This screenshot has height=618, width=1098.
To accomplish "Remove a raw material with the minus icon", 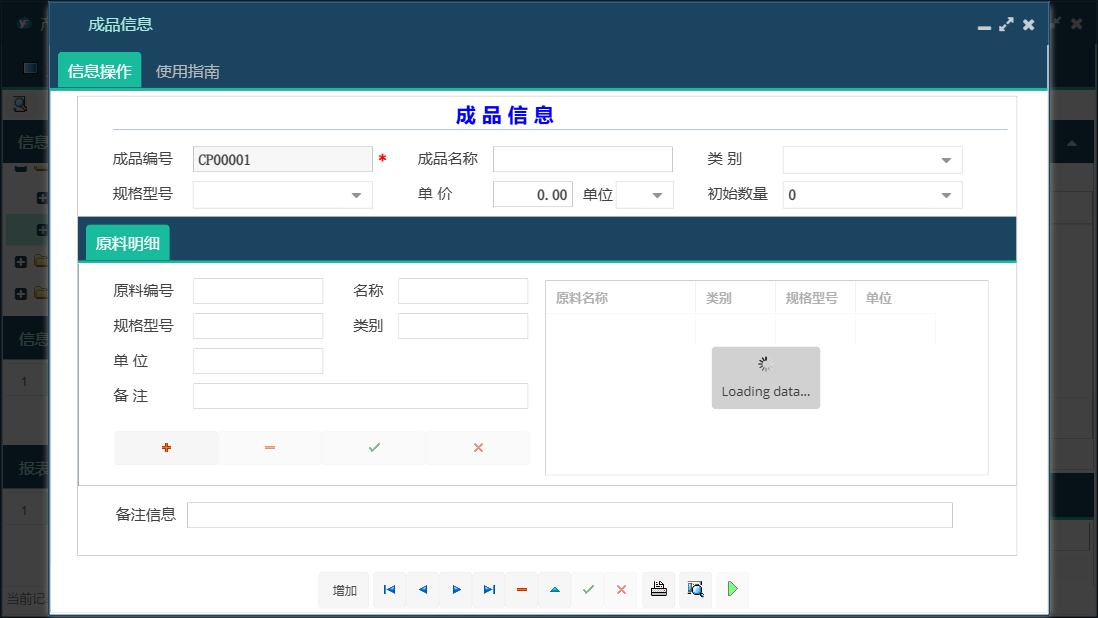I will (270, 447).
